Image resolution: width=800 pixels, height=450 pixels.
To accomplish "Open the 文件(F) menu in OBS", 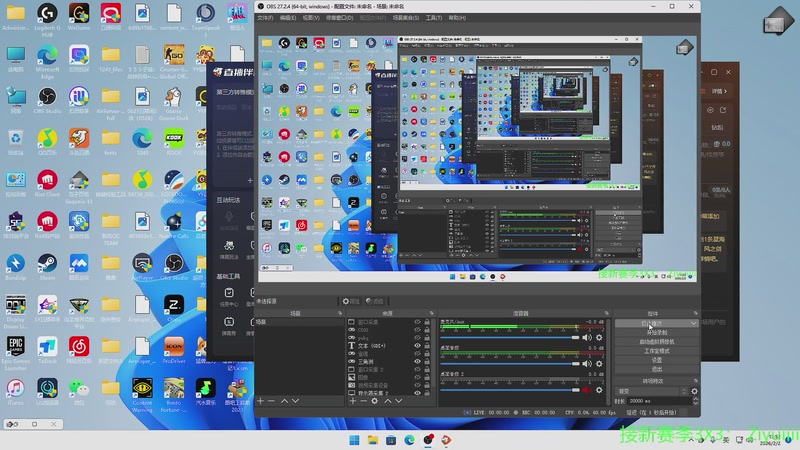I will [265, 18].
